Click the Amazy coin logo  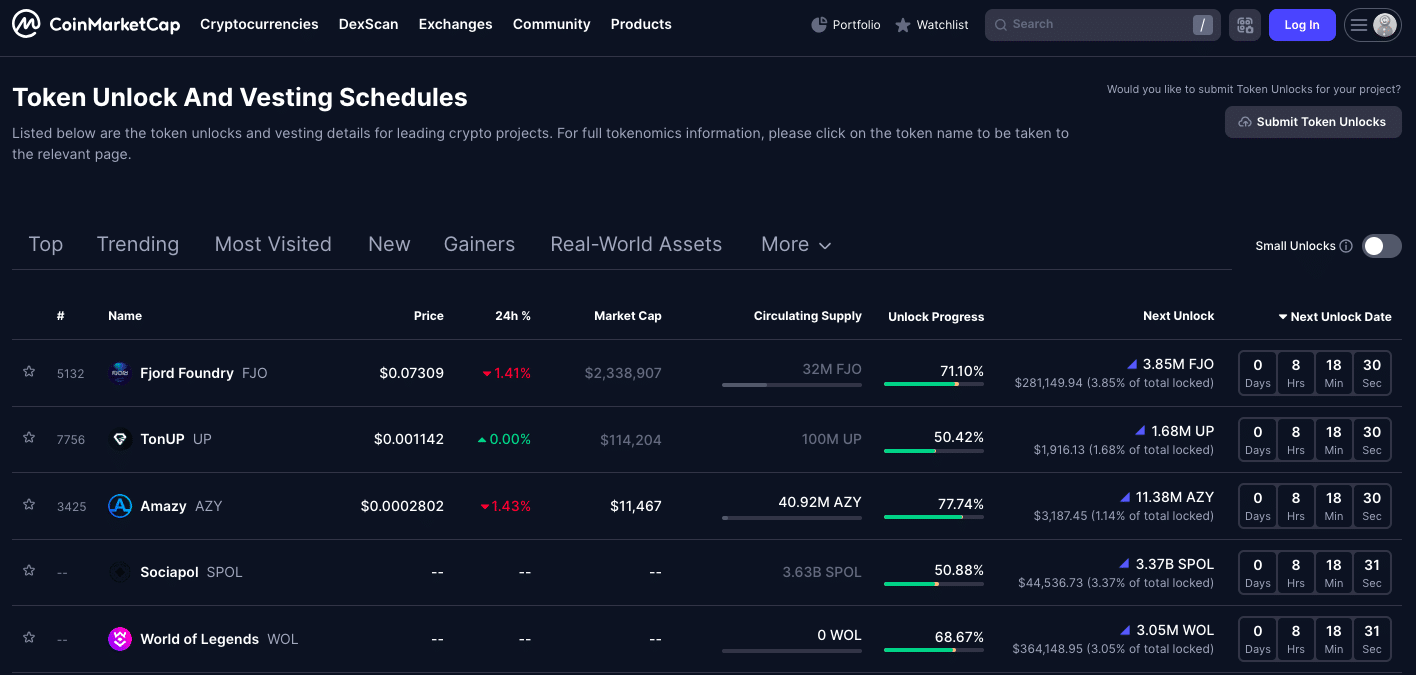120,506
